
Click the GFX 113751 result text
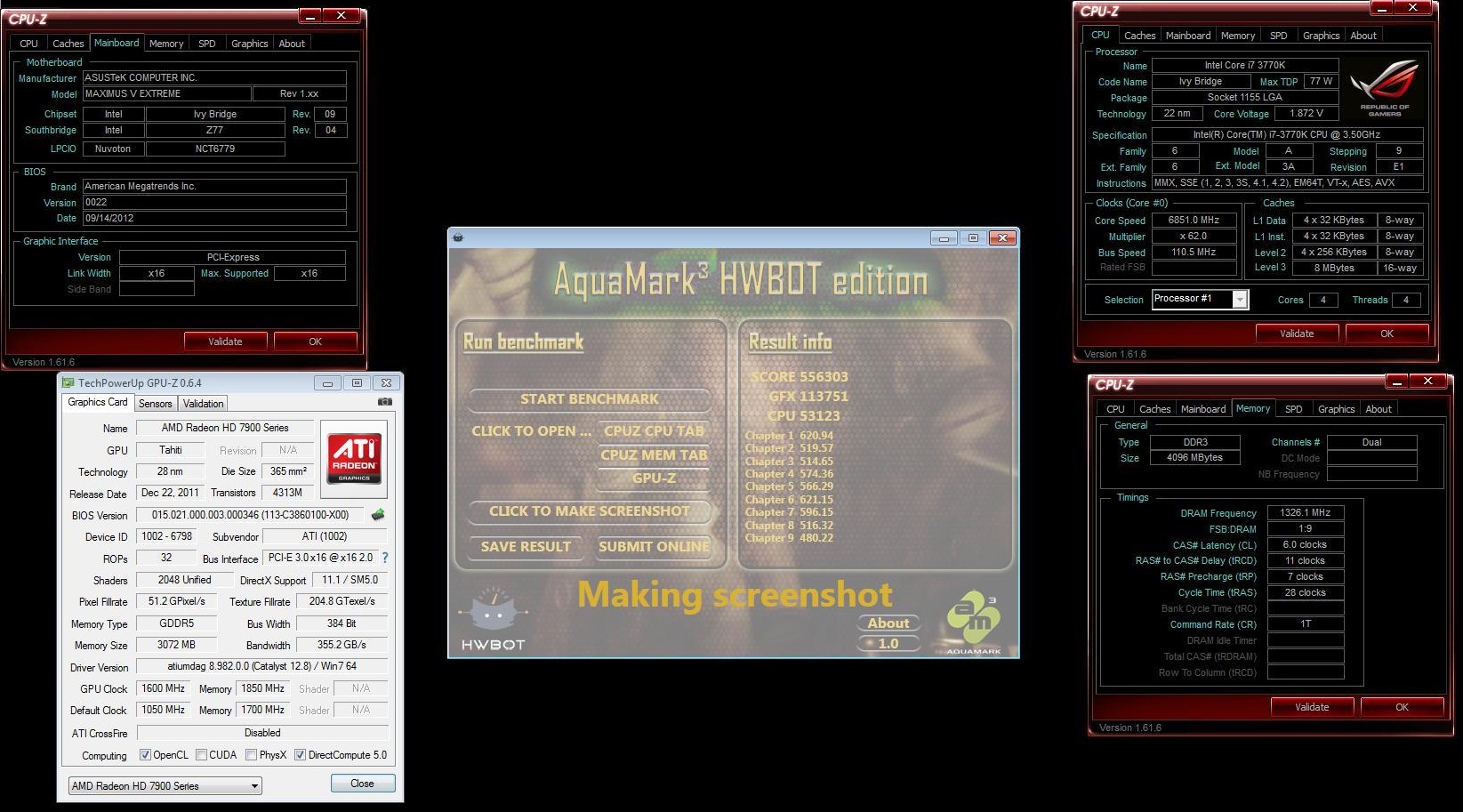coord(808,397)
